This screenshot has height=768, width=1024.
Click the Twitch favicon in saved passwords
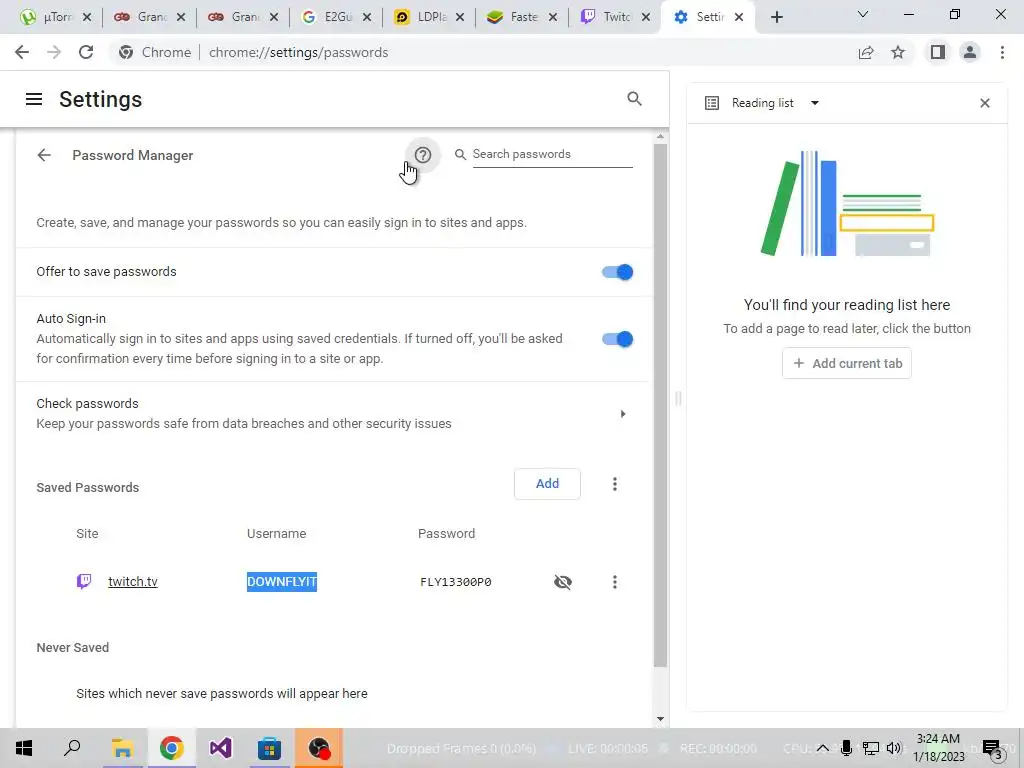click(x=84, y=581)
